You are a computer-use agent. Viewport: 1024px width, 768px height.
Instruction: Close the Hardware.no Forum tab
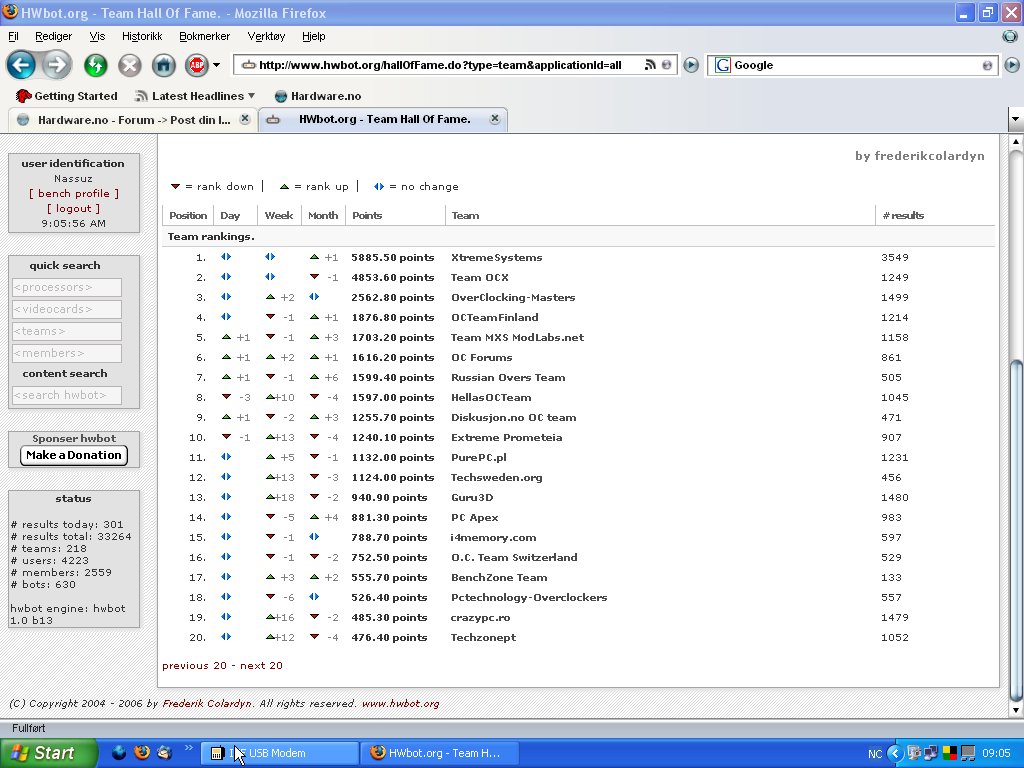pyautogui.click(x=245, y=119)
